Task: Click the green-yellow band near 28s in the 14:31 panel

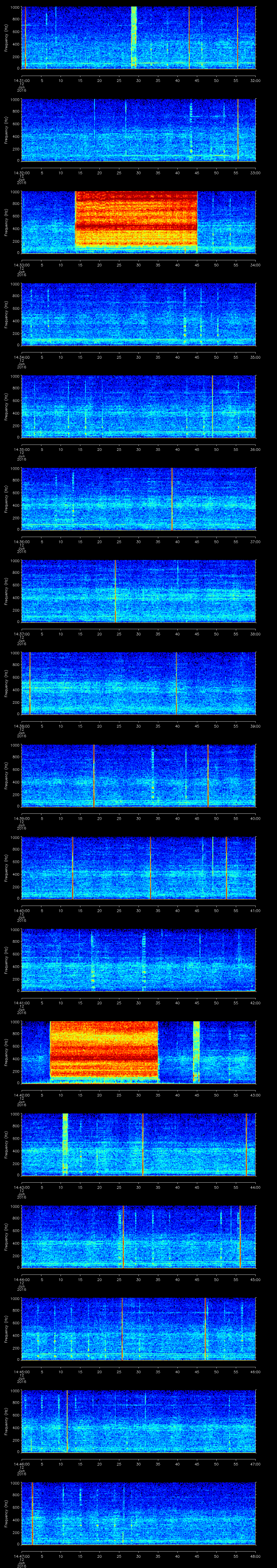Action: pos(134,36)
